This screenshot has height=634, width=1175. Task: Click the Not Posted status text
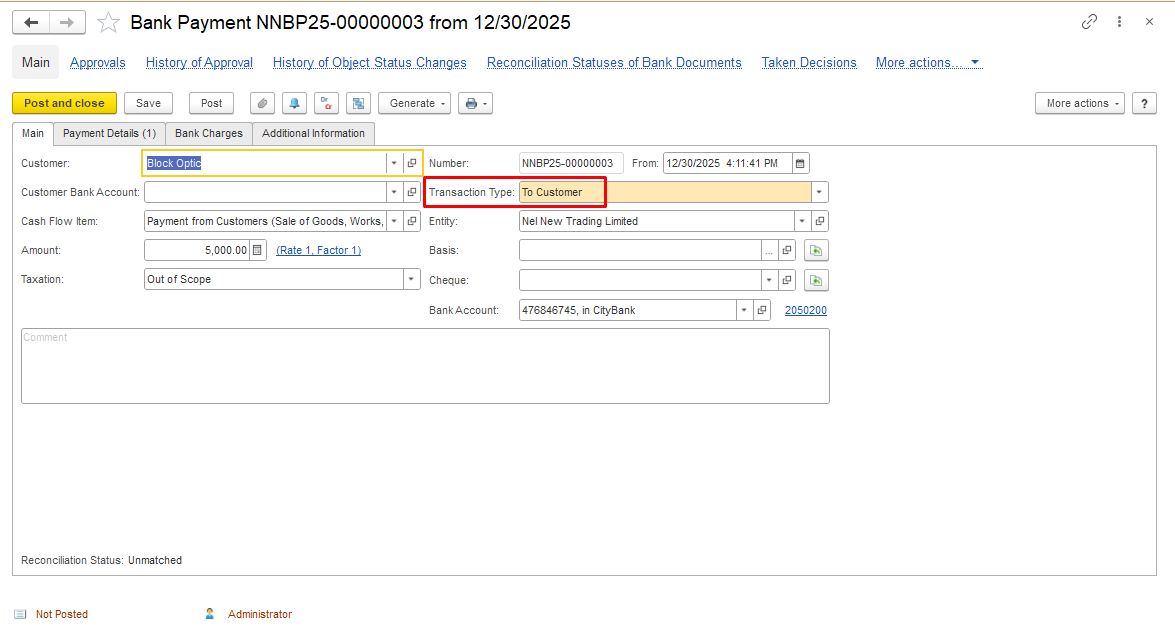point(61,615)
